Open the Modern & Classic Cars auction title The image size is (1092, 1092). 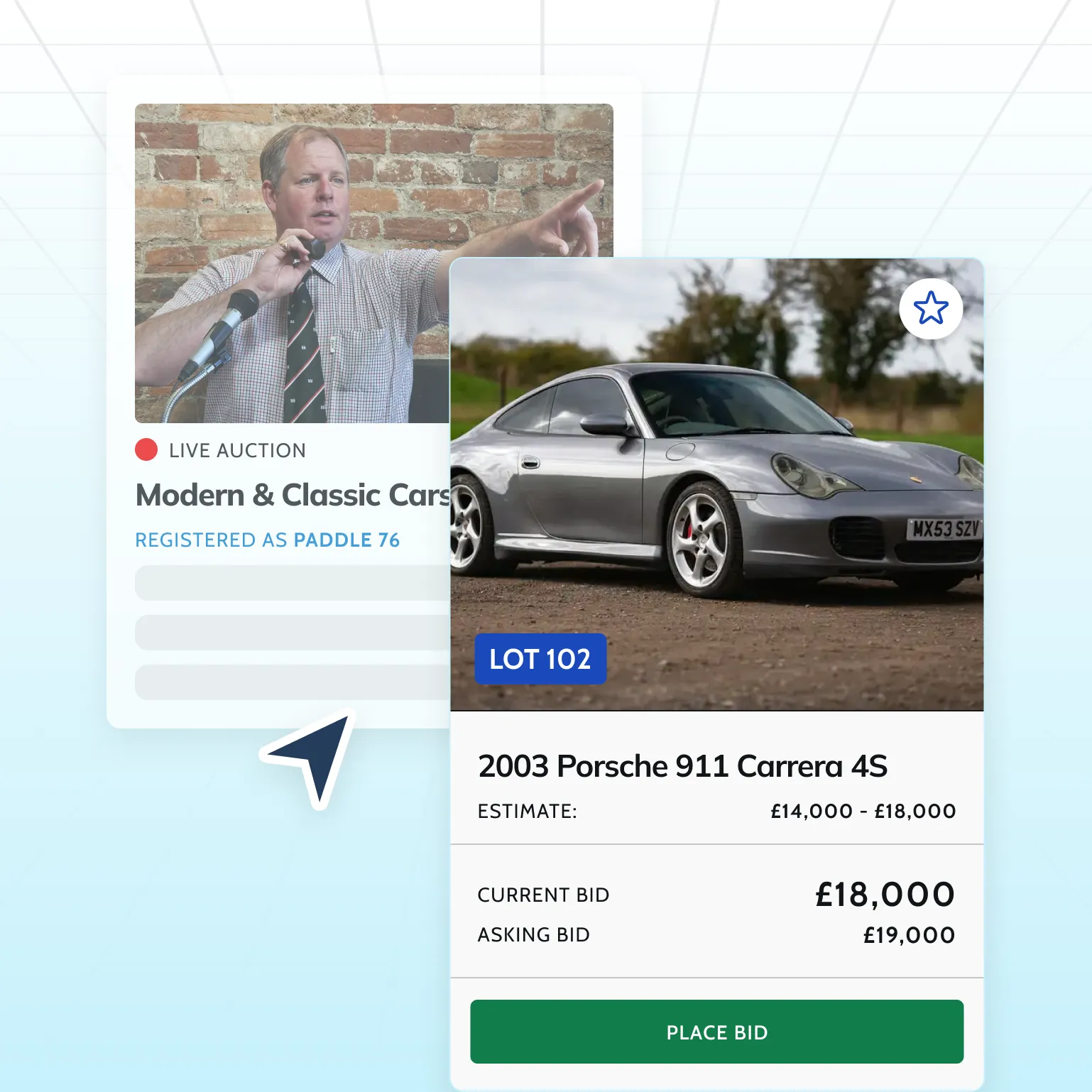coord(293,495)
